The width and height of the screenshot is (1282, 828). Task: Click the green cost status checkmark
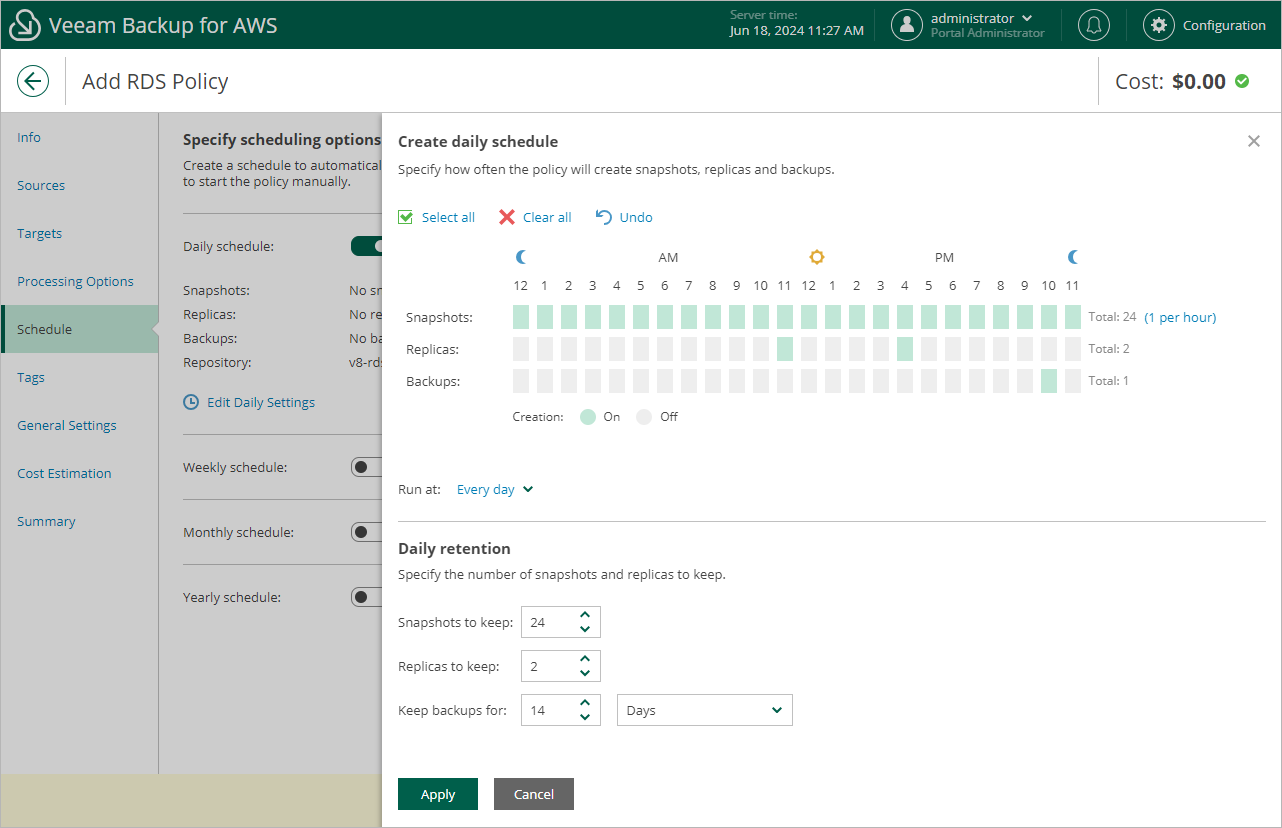[x=1242, y=81]
